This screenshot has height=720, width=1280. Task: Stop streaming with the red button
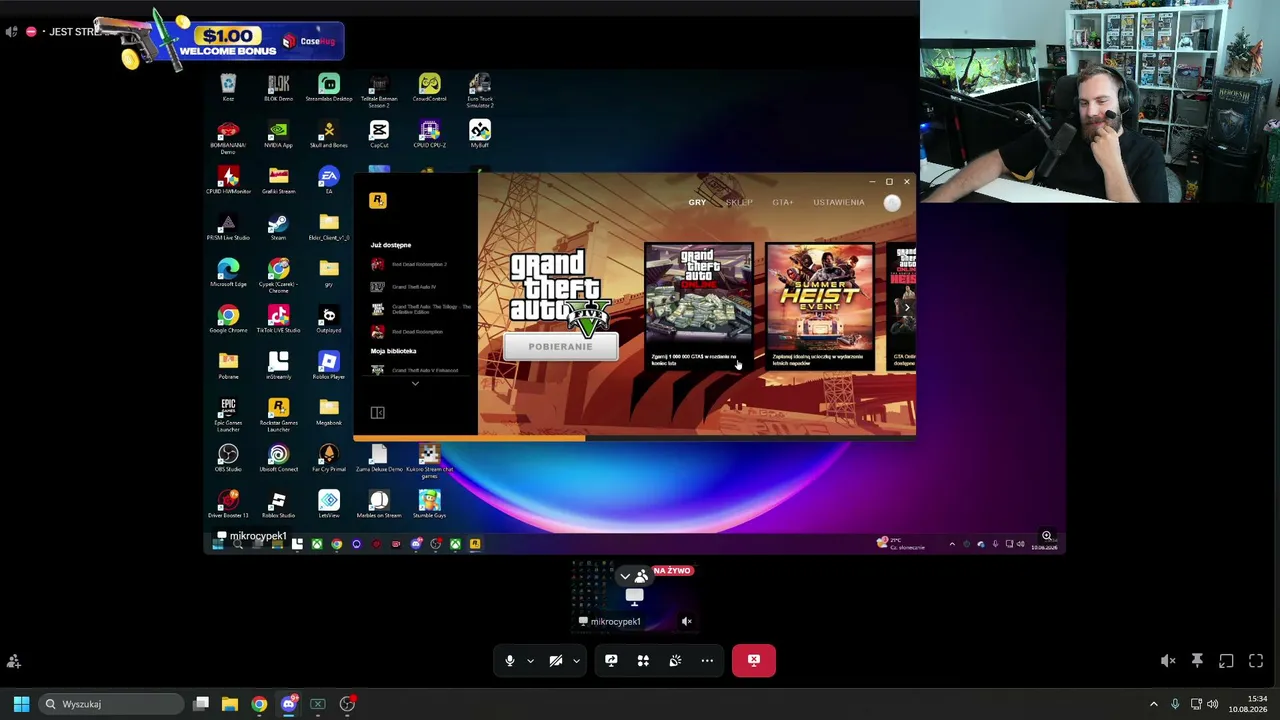753,660
